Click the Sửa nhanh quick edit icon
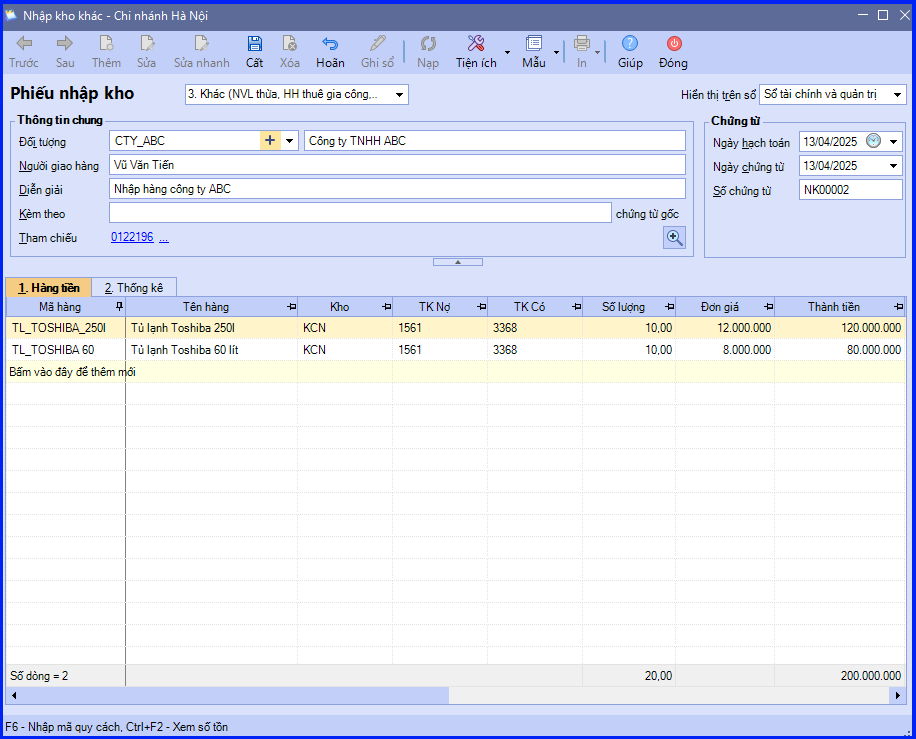916x739 pixels. [x=202, y=43]
